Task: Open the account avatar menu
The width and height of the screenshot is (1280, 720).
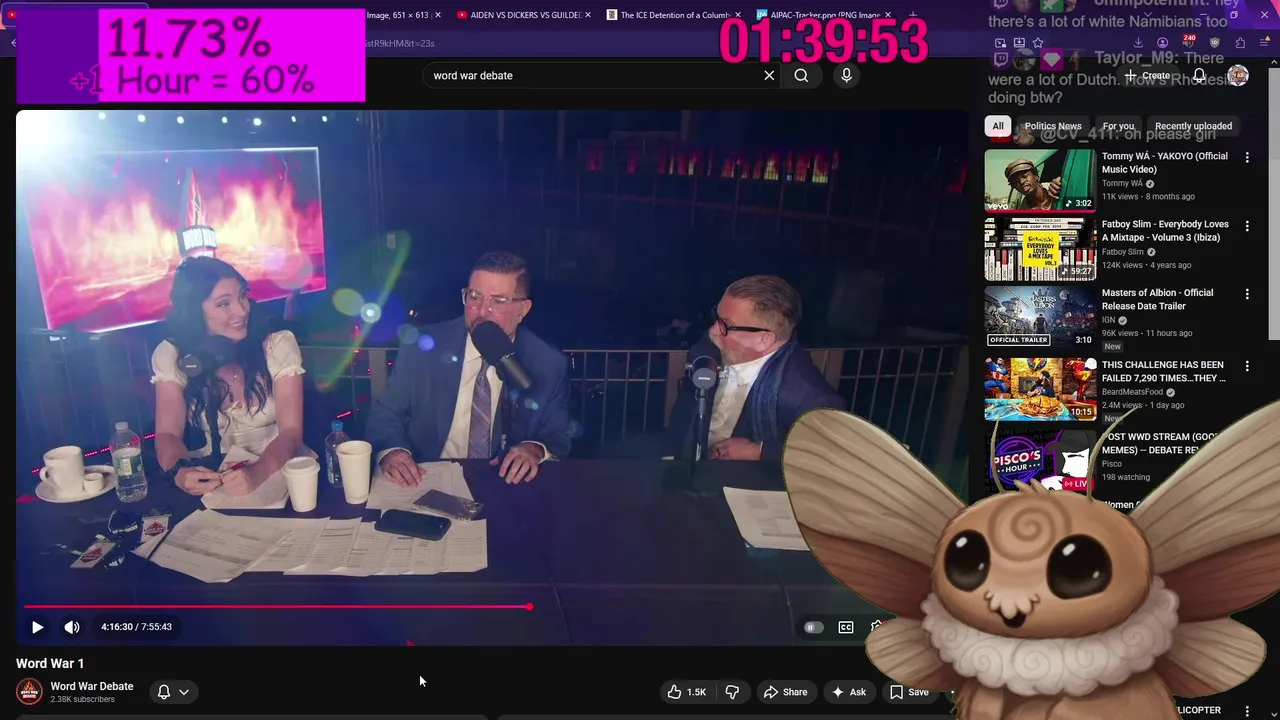Action: [1238, 75]
